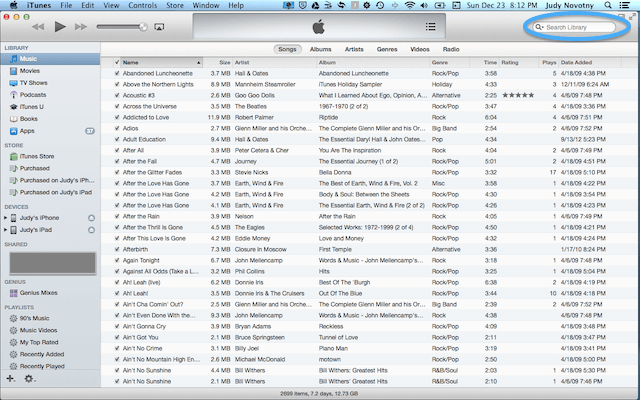
Task: Switch to the Videos view tab
Action: tap(420, 49)
